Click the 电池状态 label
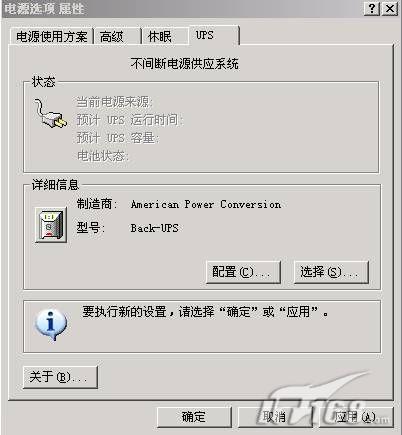Screen dimensions: 402x435 click(102, 156)
